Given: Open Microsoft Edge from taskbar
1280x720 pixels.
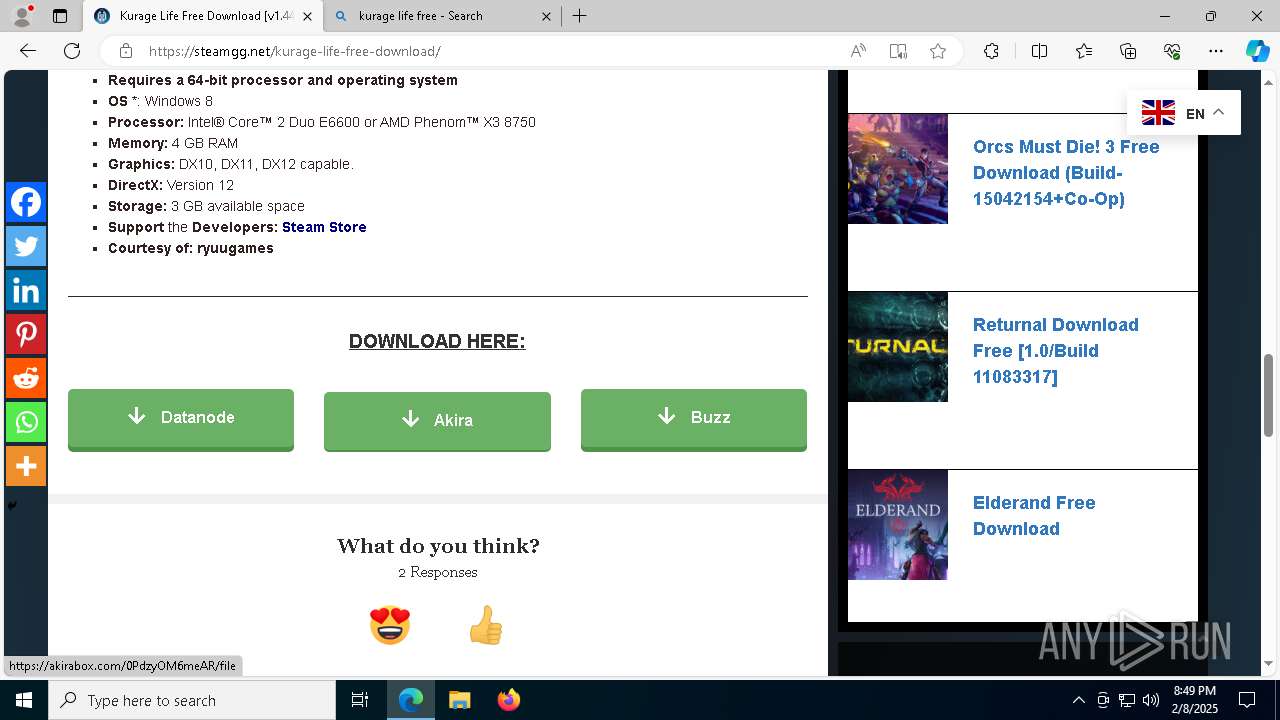Looking at the screenshot, I should 411,700.
